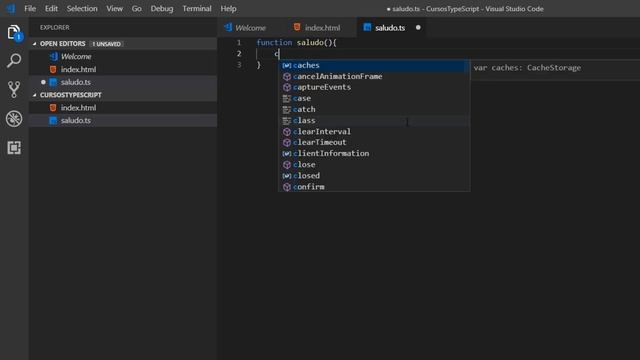
Task: Click the VS Code logo in title bar
Action: tap(11, 8)
